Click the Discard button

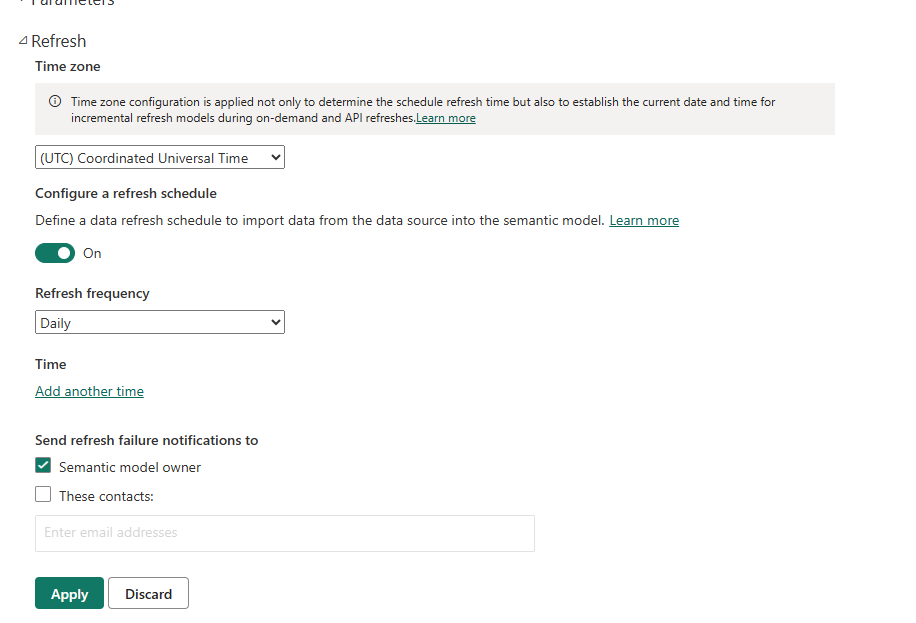click(148, 593)
